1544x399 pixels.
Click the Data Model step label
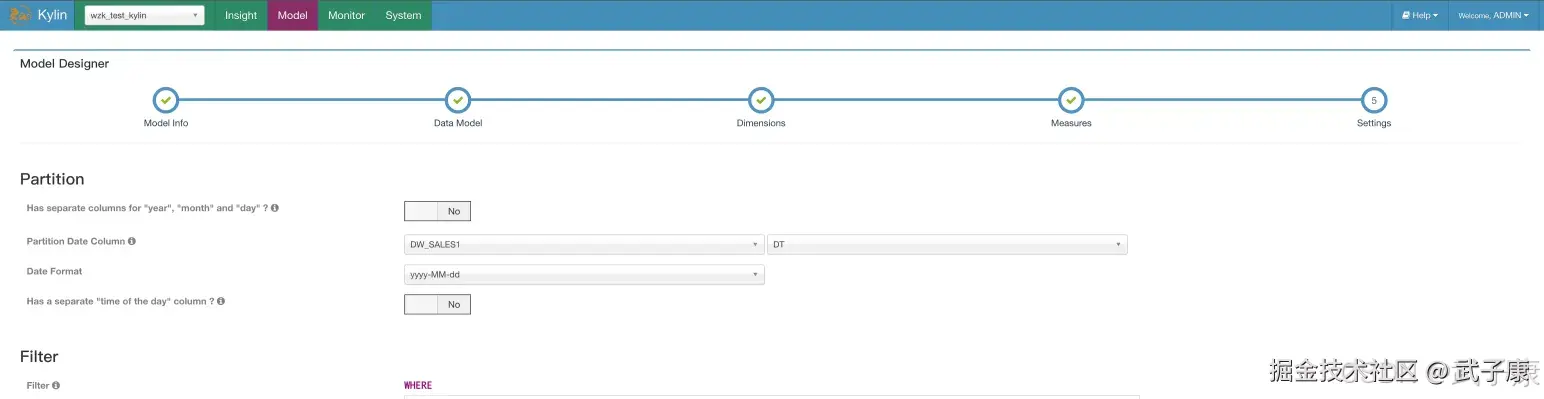click(x=458, y=123)
